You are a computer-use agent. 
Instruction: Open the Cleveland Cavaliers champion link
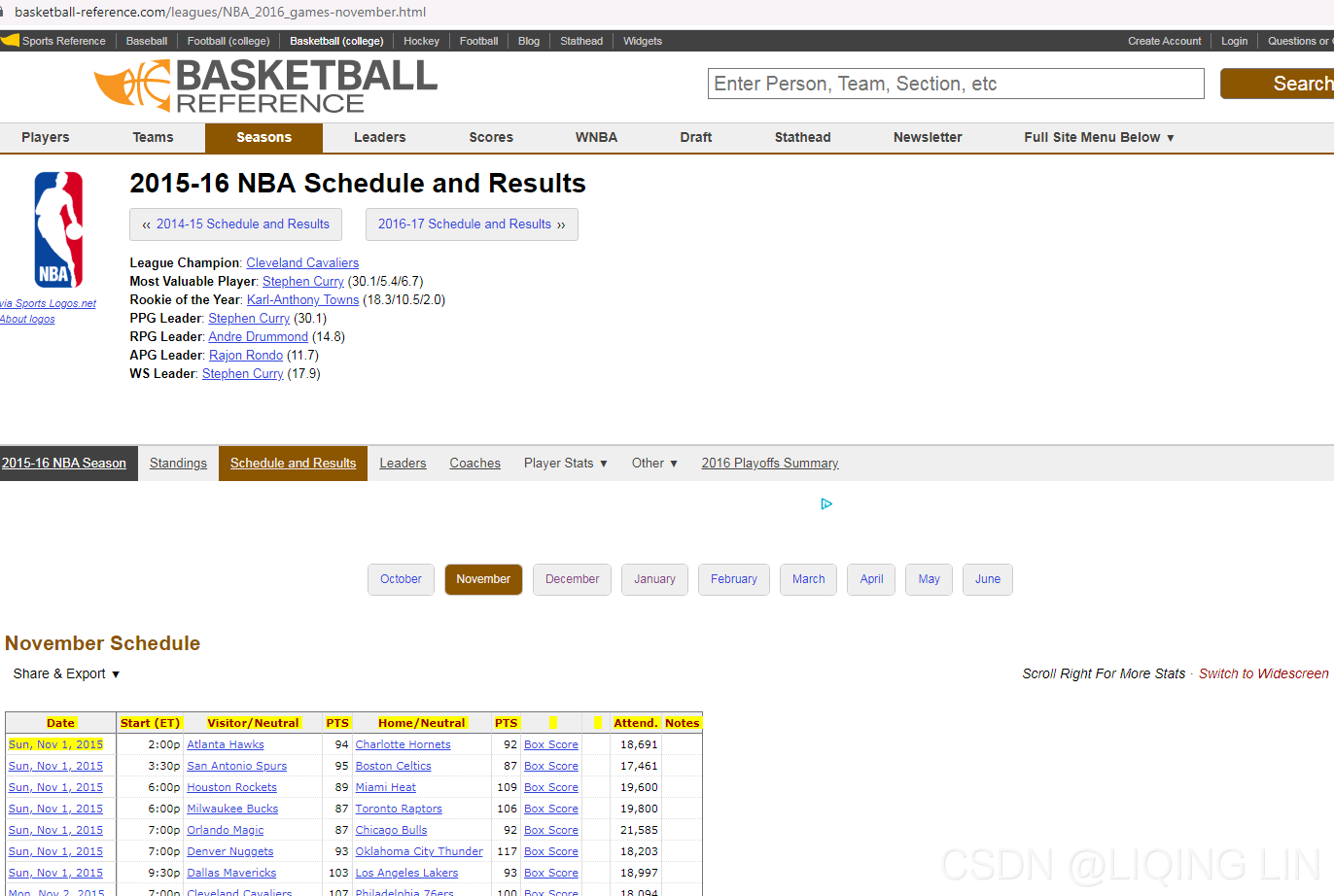click(x=302, y=263)
